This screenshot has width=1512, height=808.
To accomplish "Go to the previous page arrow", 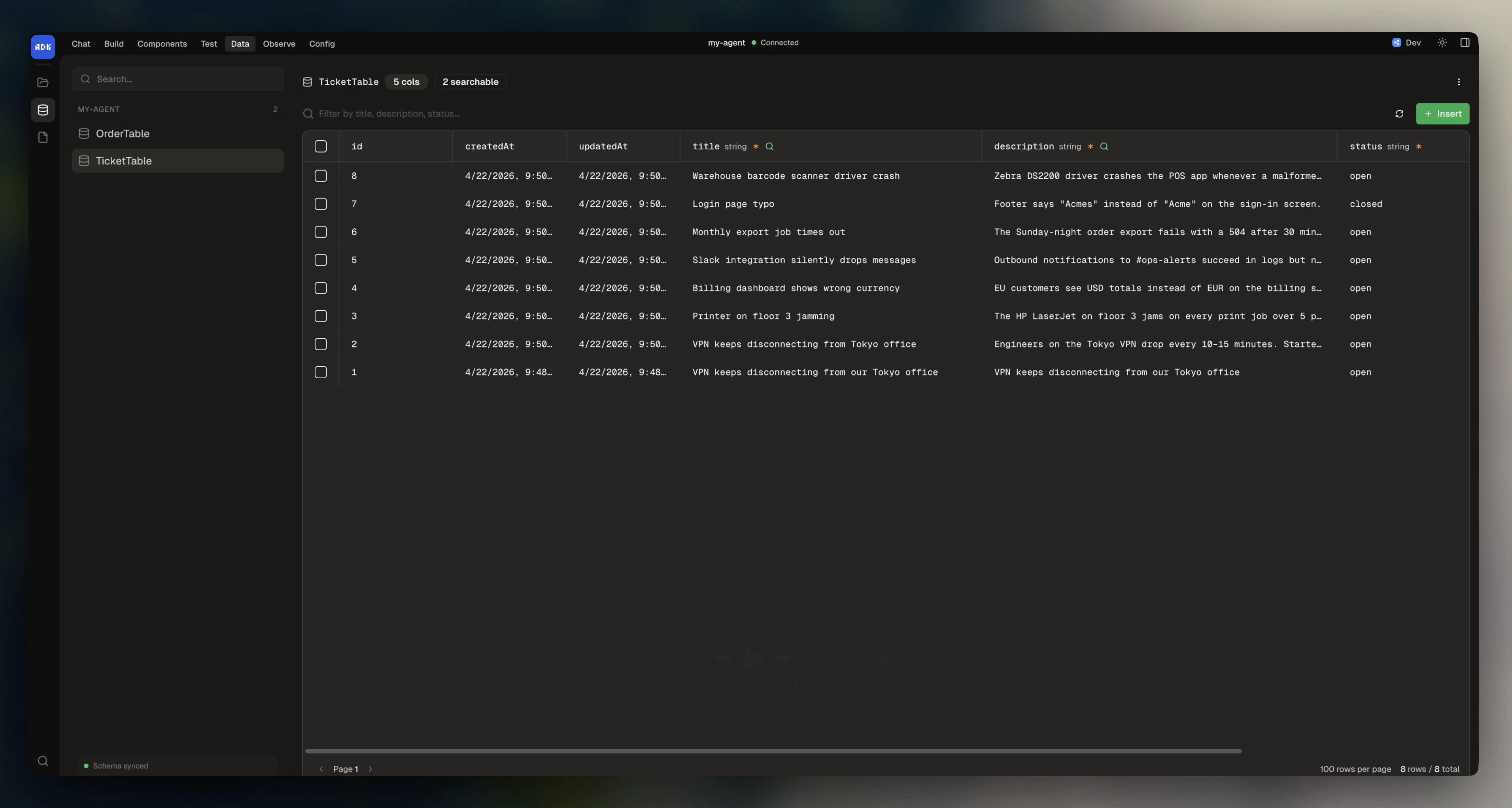I will coord(321,769).
